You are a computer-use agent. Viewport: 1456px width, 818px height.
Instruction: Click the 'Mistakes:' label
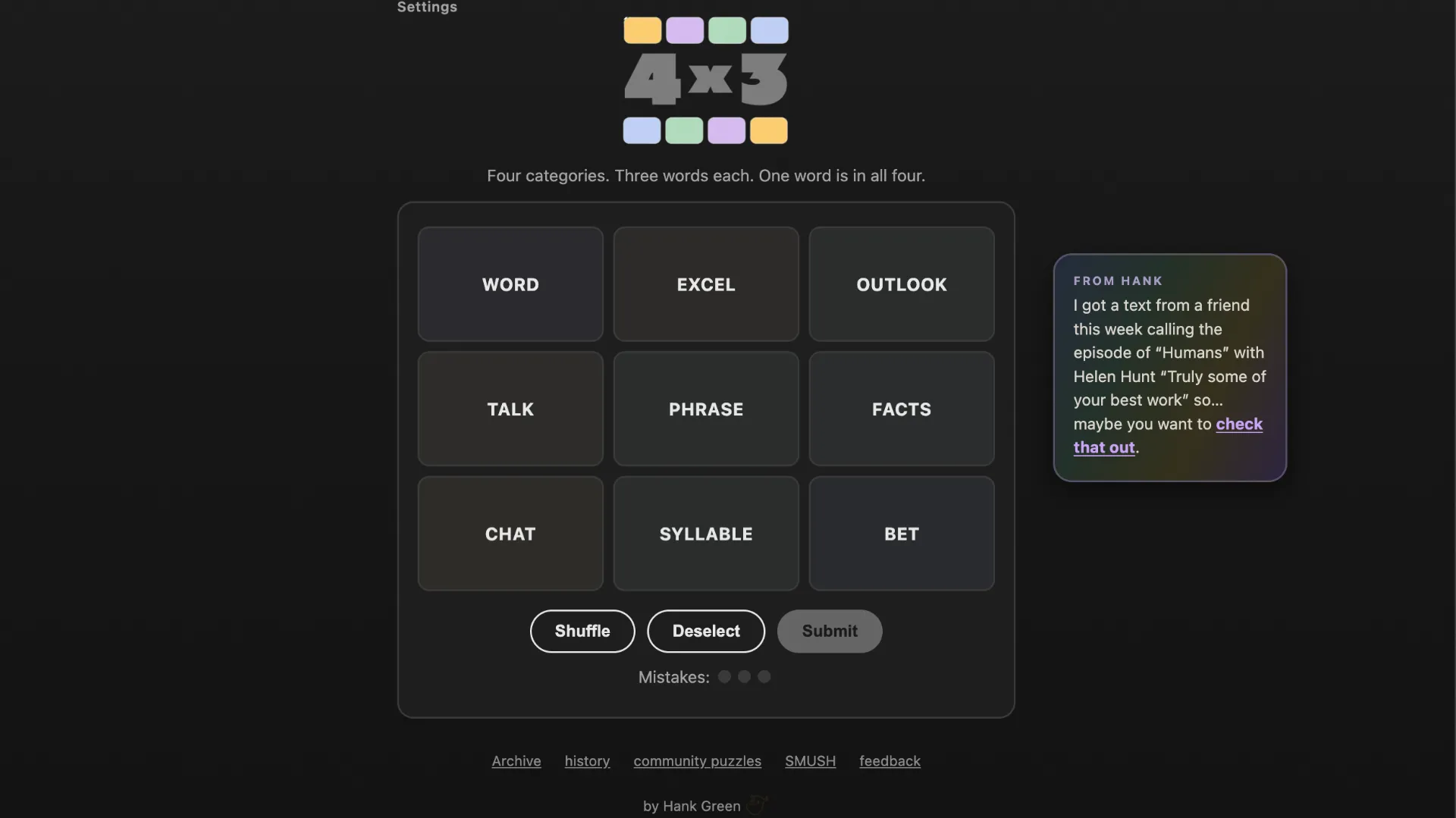coord(673,677)
